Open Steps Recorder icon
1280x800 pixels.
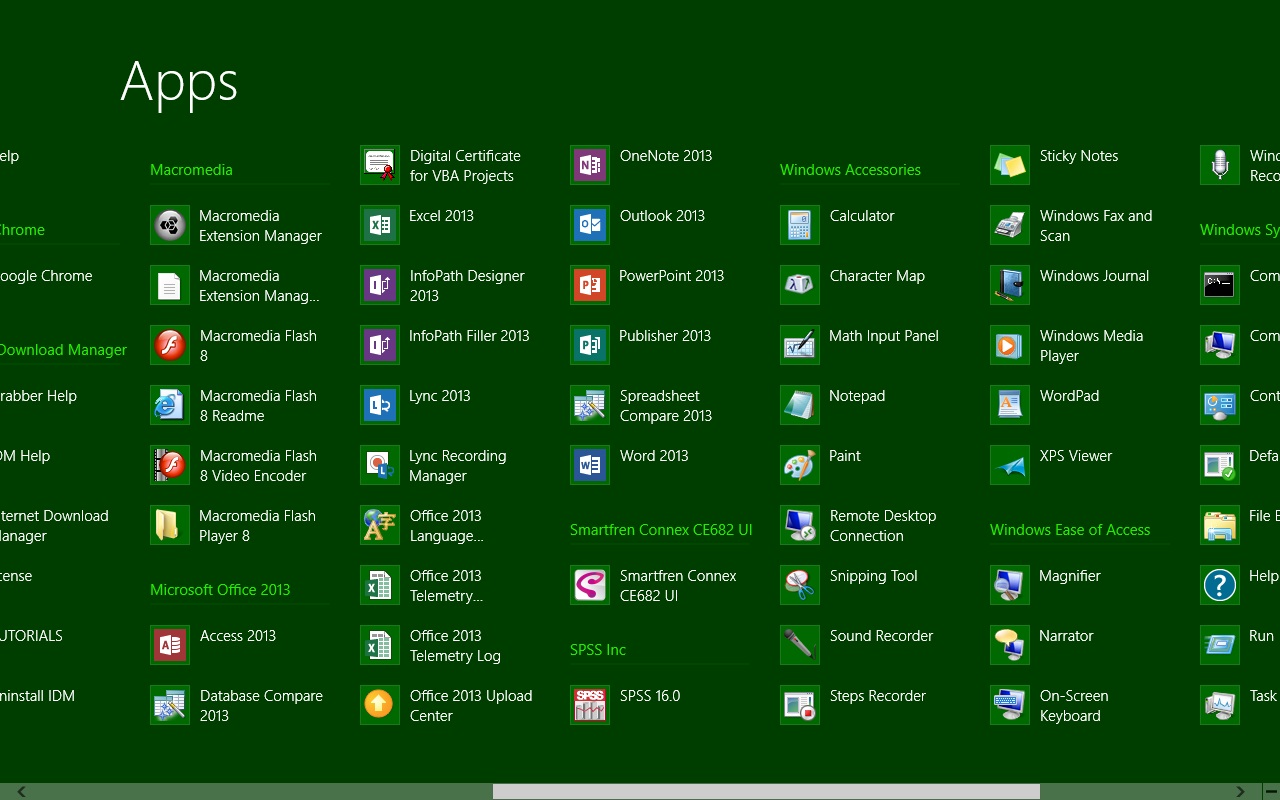click(800, 705)
